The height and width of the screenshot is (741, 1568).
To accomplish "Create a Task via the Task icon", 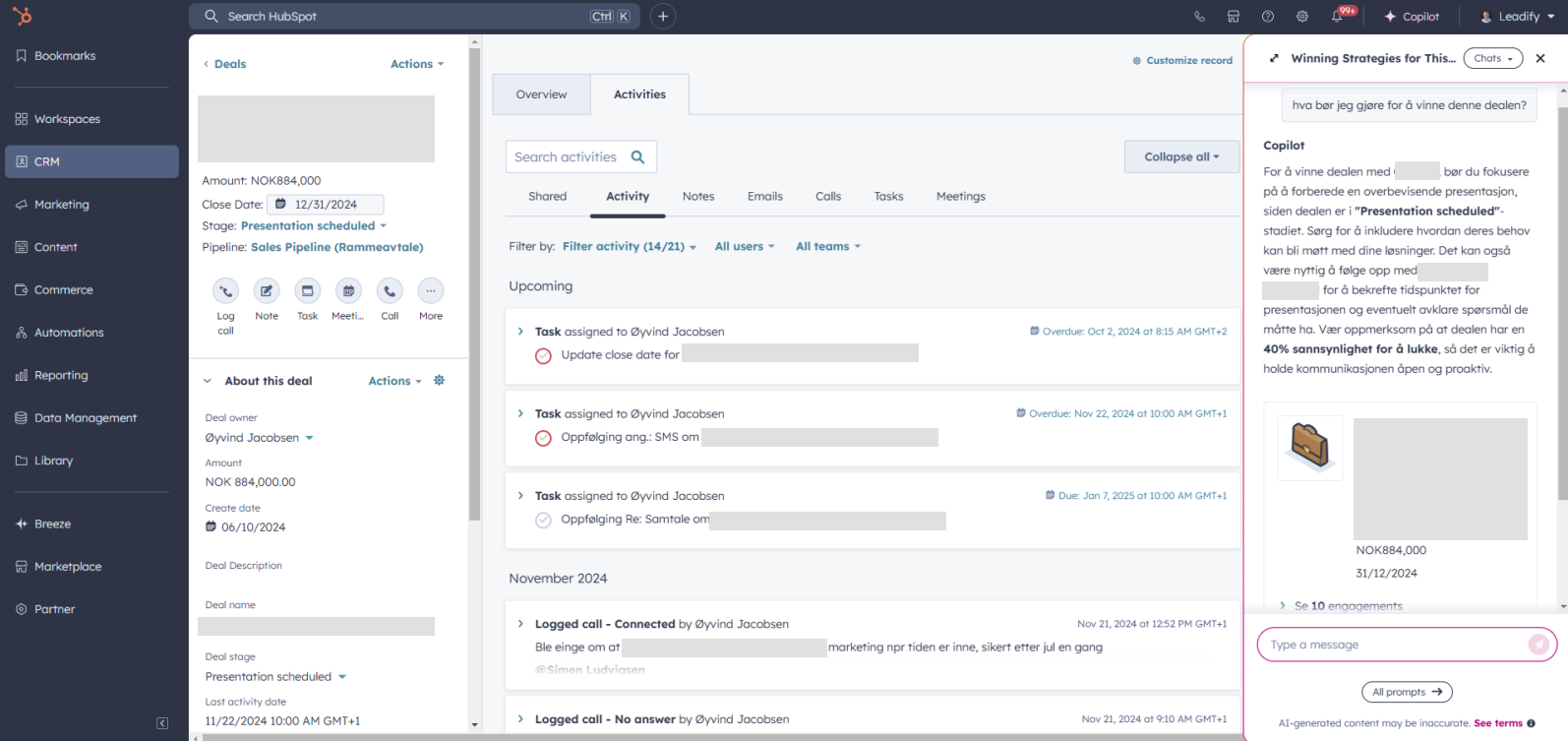I will pyautogui.click(x=308, y=290).
